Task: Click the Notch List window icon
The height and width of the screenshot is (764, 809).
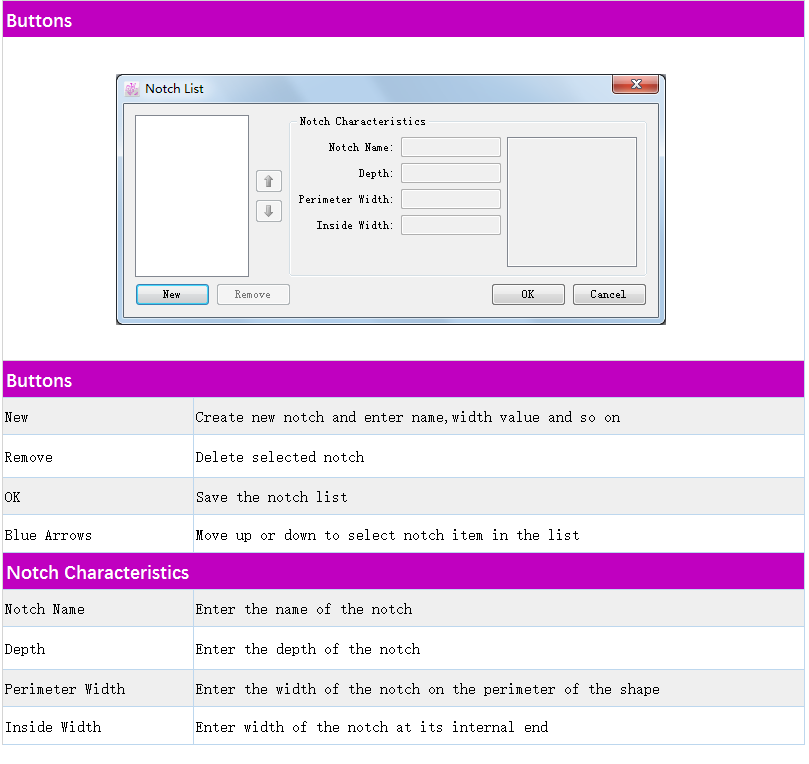Action: pos(132,89)
